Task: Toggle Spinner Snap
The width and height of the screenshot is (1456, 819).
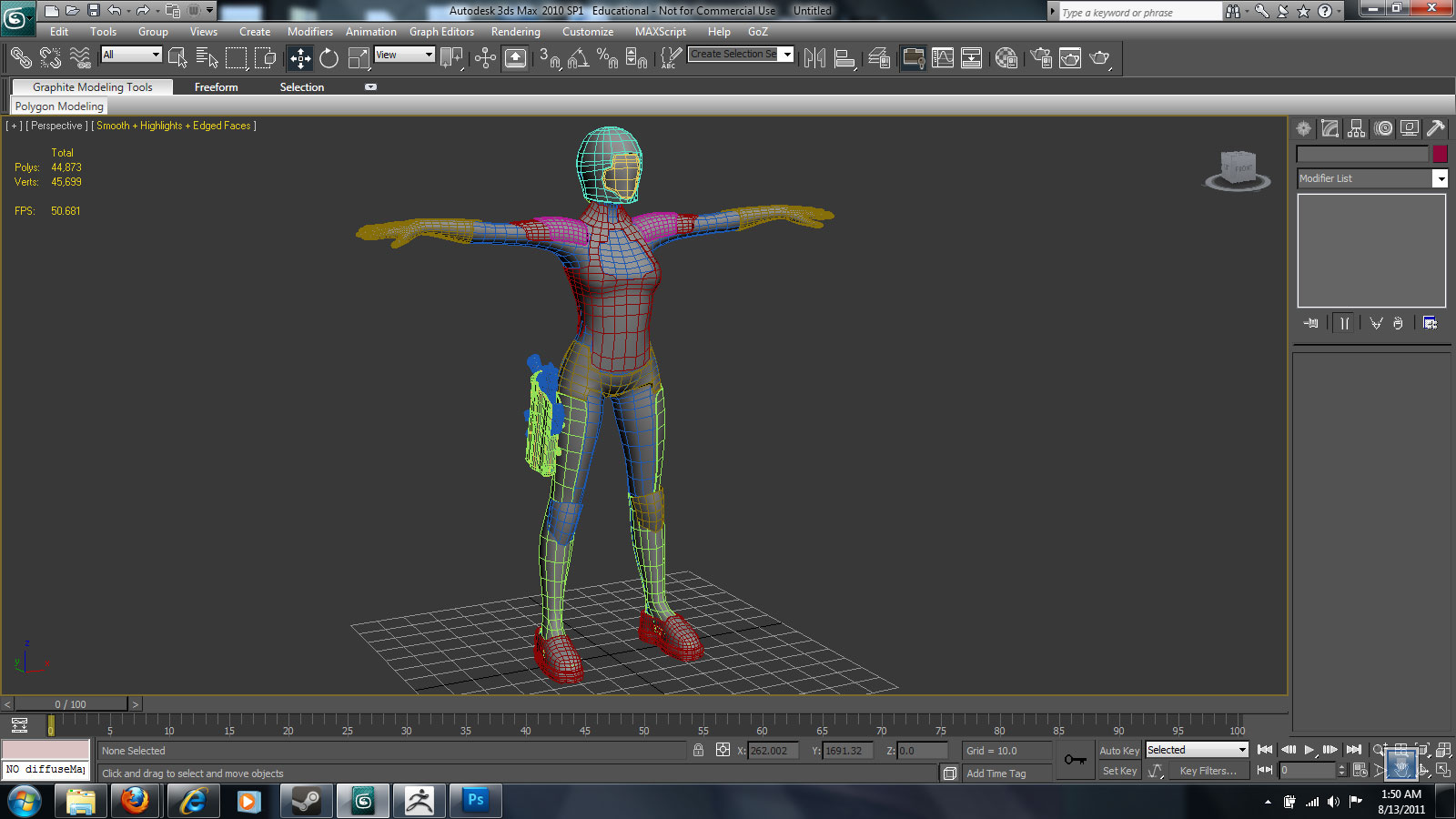Action: [x=636, y=58]
